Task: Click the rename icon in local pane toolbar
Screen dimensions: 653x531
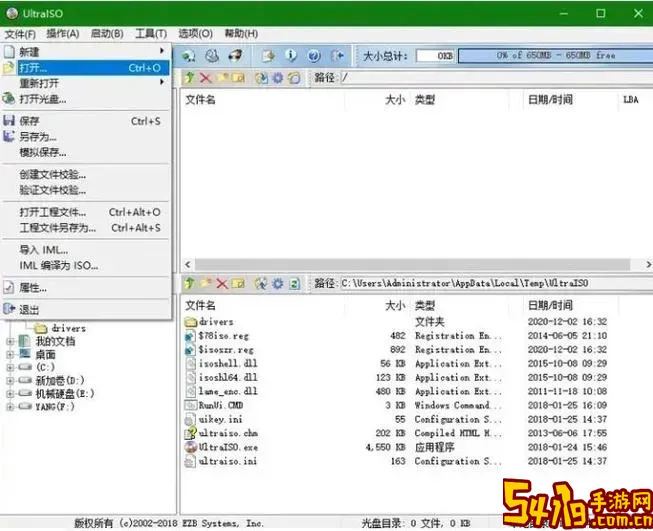Action: 238,284
